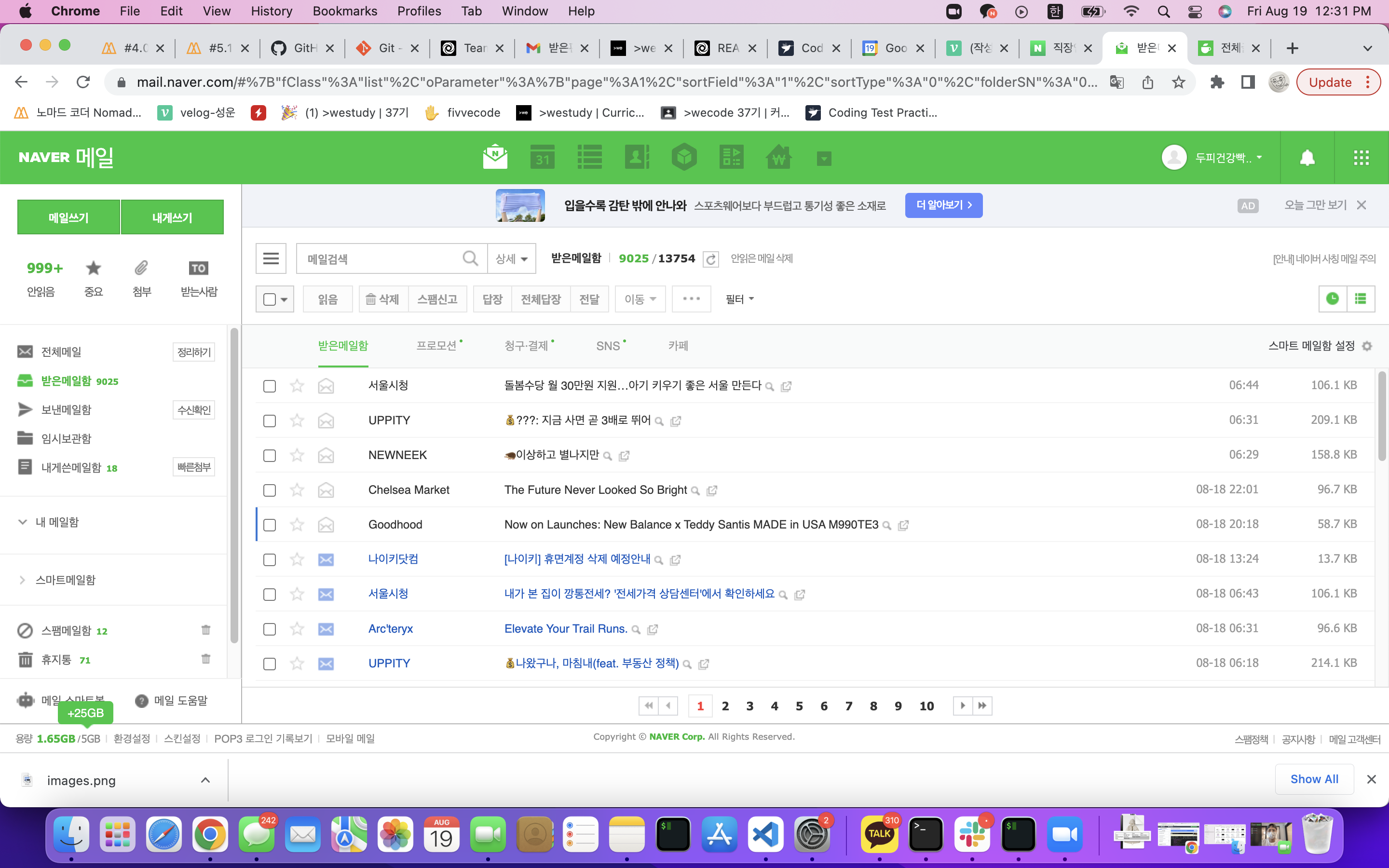Open the 이동 move dropdown
Screen dimensions: 1389x868
click(x=640, y=299)
